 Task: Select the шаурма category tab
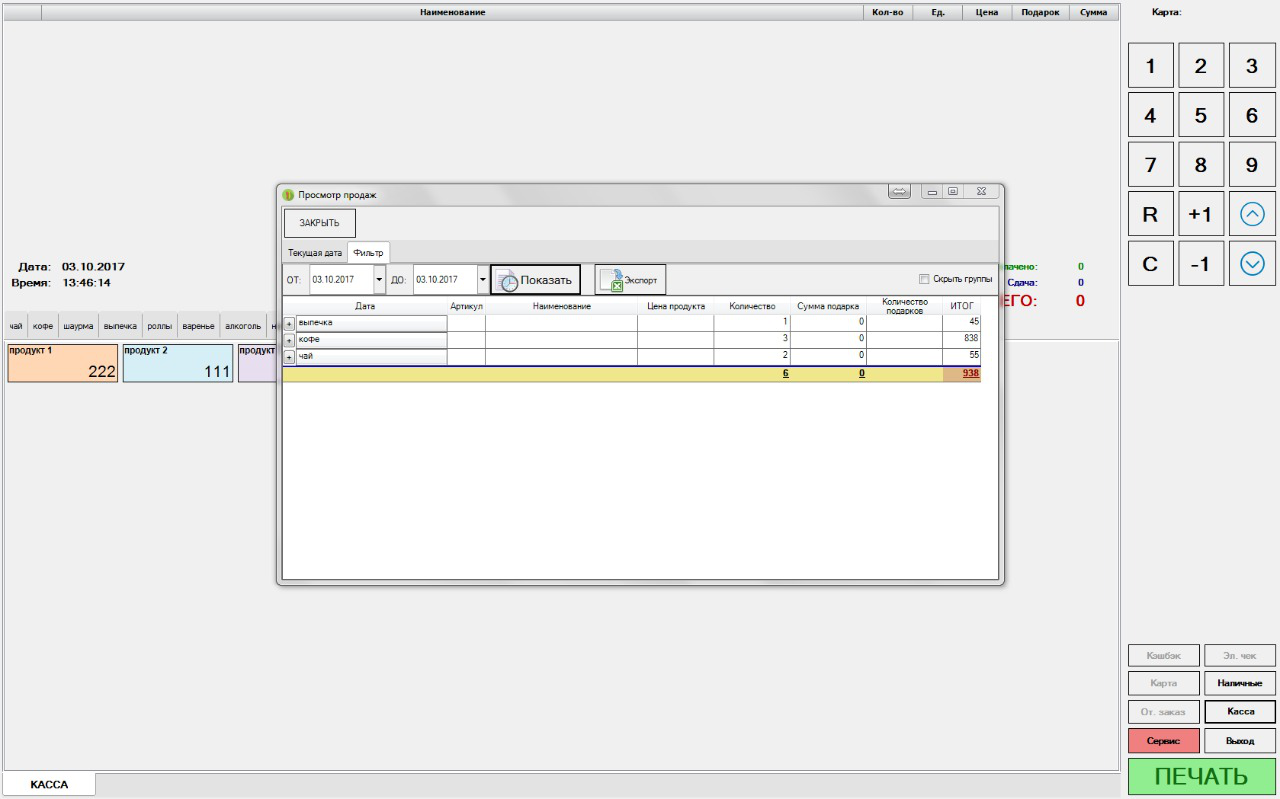(x=78, y=326)
